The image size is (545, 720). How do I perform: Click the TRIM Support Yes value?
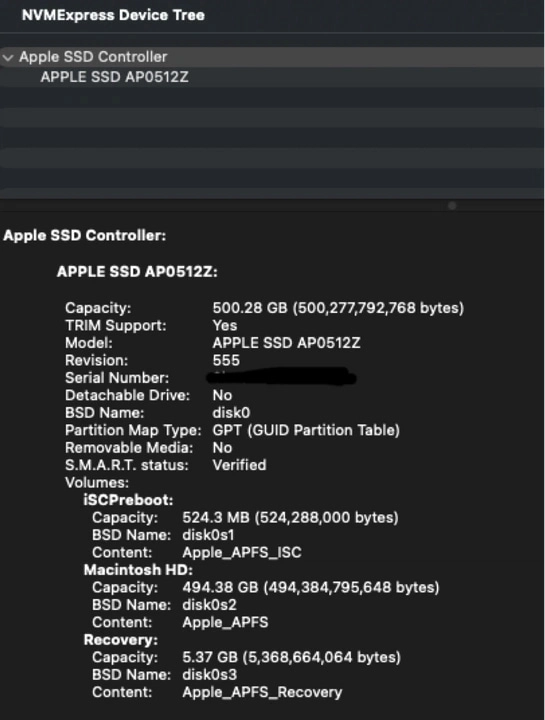click(x=225, y=325)
